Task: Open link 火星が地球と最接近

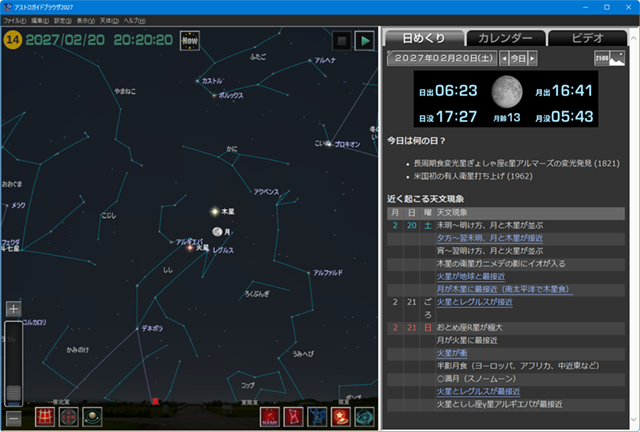Action: point(471,276)
